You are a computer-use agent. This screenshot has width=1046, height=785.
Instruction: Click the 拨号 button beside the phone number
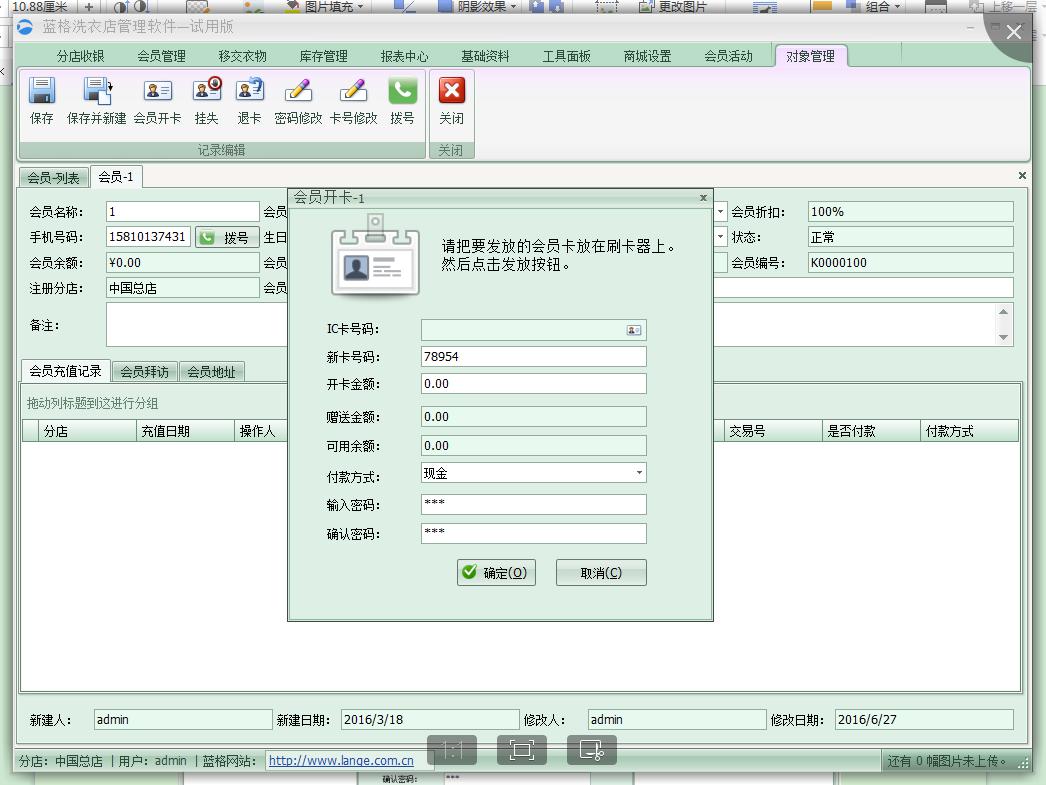[x=227, y=237]
